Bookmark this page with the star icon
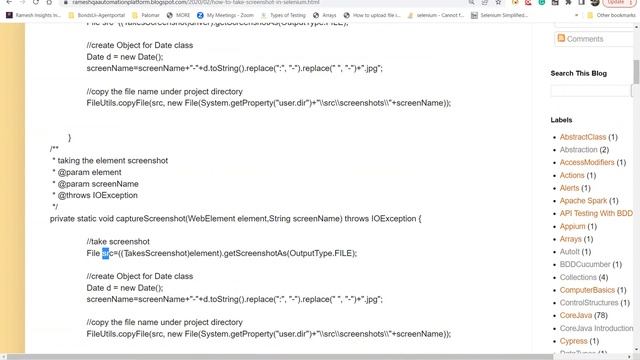Image resolution: width=640 pixels, height=360 pixels. pyautogui.click(x=498, y=2)
